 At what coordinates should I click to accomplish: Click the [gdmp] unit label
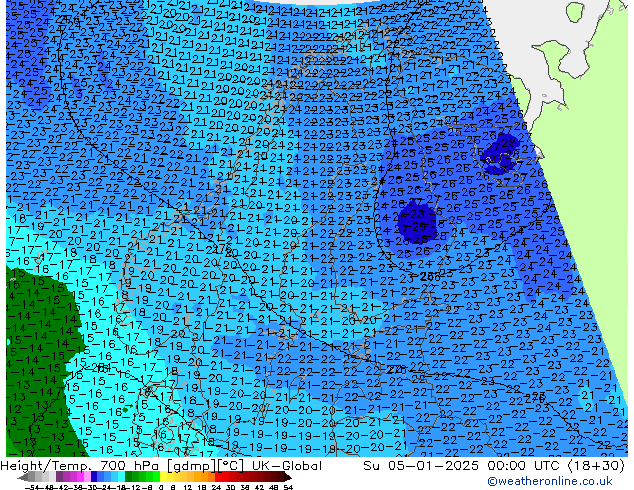tap(191, 466)
